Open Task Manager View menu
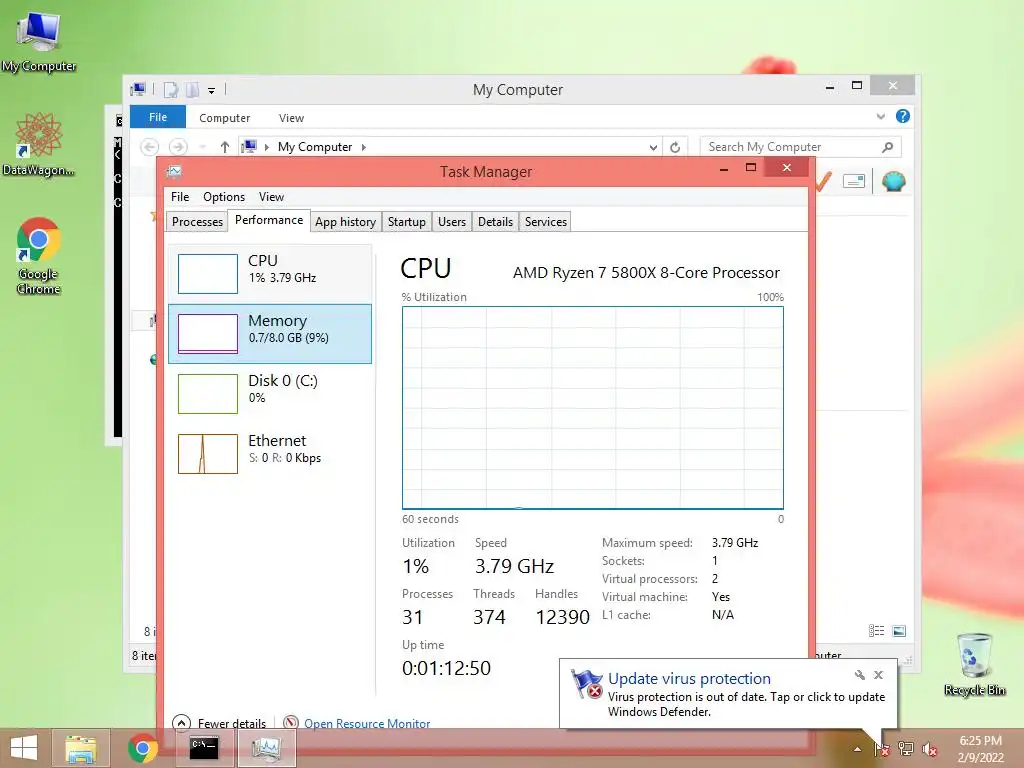1024x768 pixels. (271, 197)
